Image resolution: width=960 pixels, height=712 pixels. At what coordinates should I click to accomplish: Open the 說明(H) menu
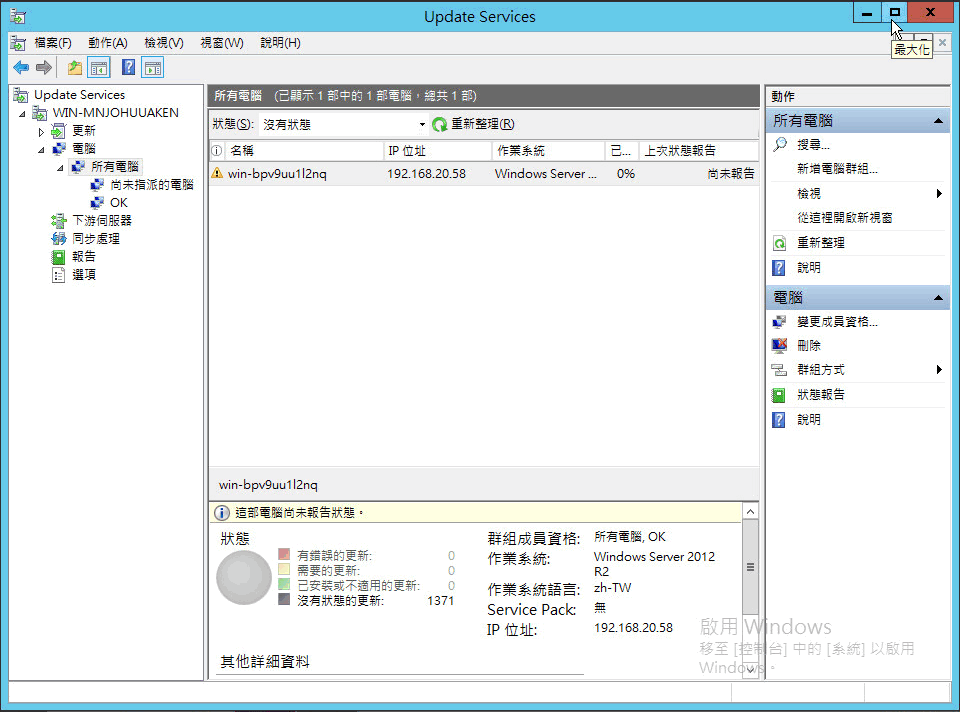280,43
